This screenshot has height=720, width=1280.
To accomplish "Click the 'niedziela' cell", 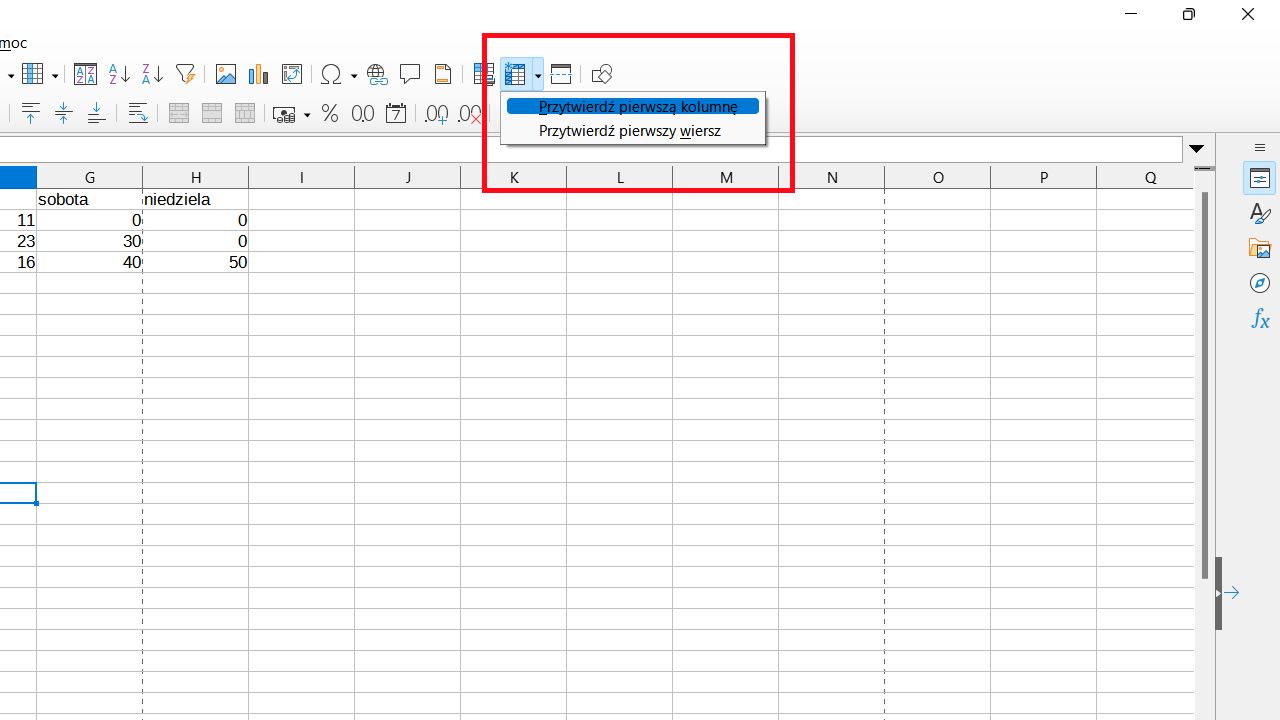I will [196, 199].
